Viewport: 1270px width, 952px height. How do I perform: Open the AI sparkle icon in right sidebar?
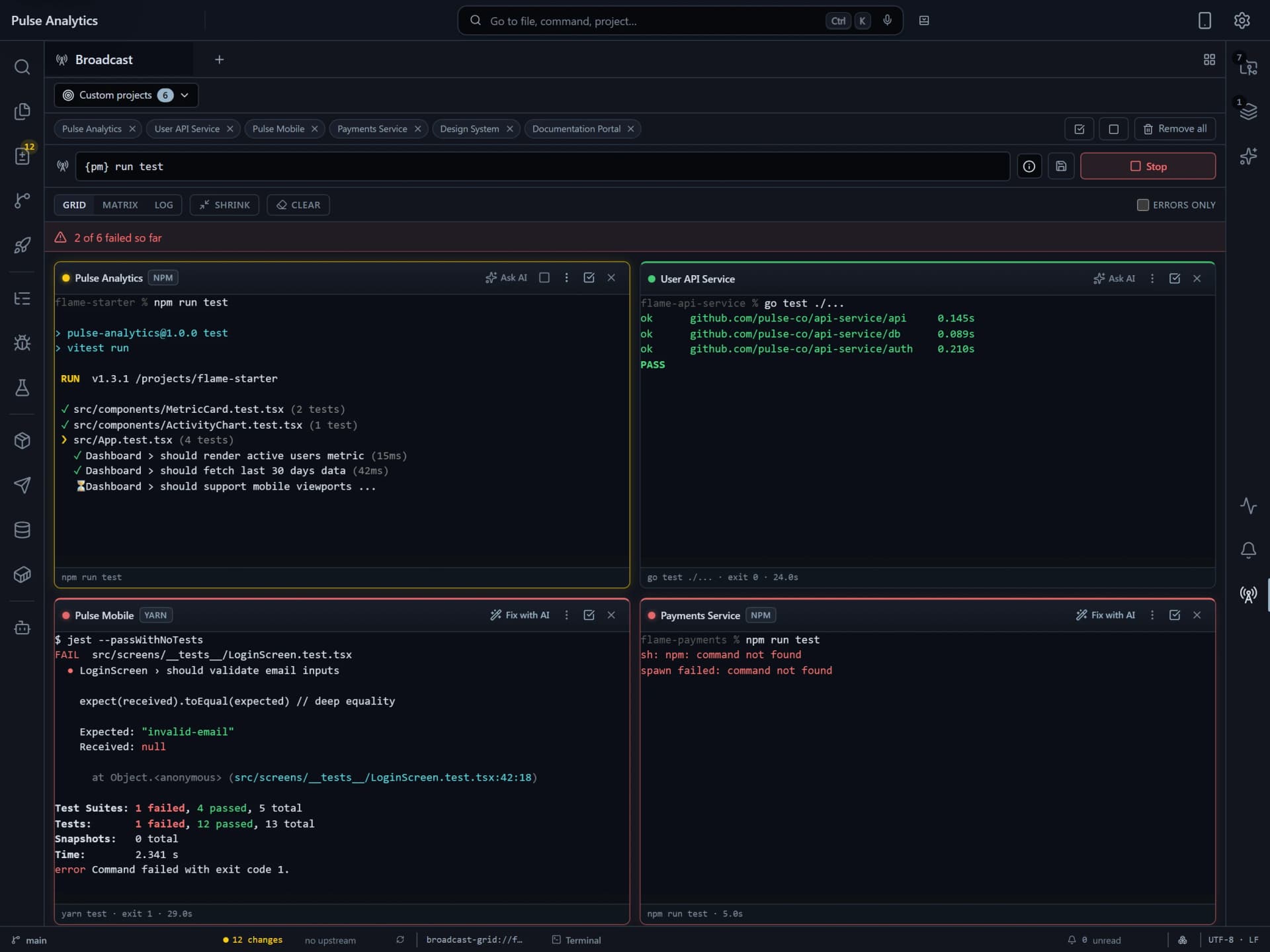pyautogui.click(x=1248, y=156)
